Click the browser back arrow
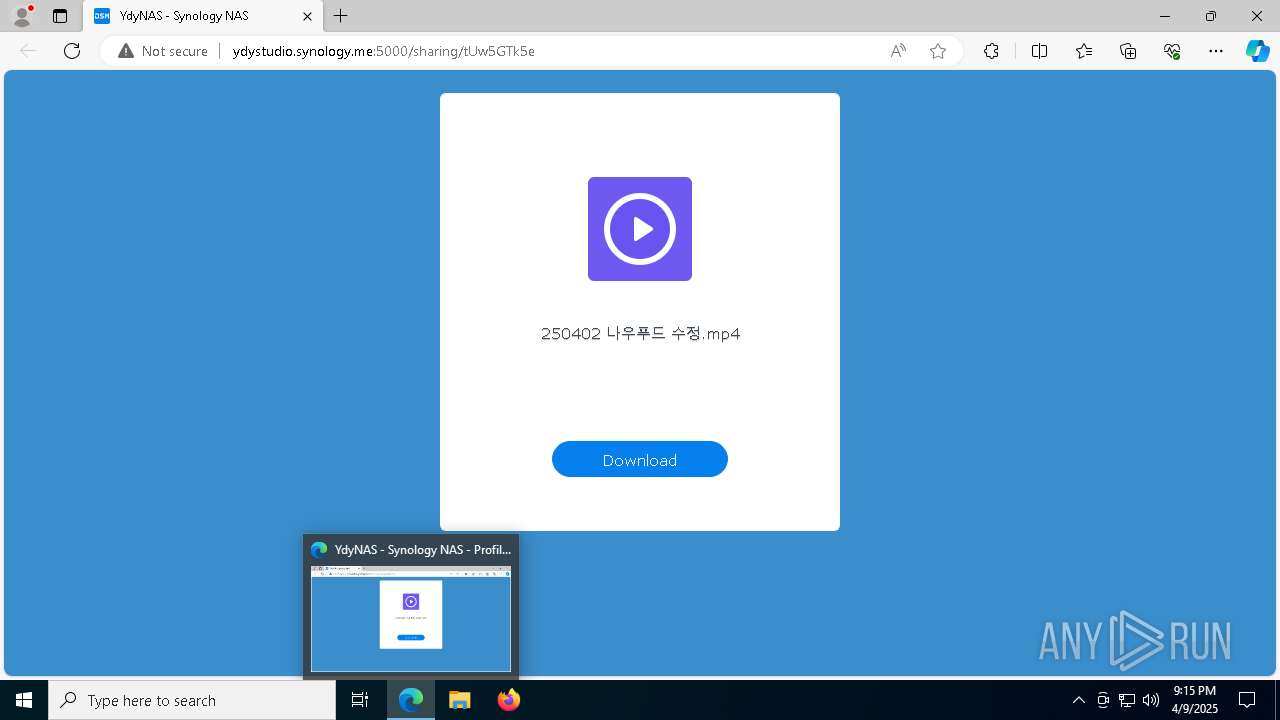This screenshot has height=720, width=1280. coord(28,51)
